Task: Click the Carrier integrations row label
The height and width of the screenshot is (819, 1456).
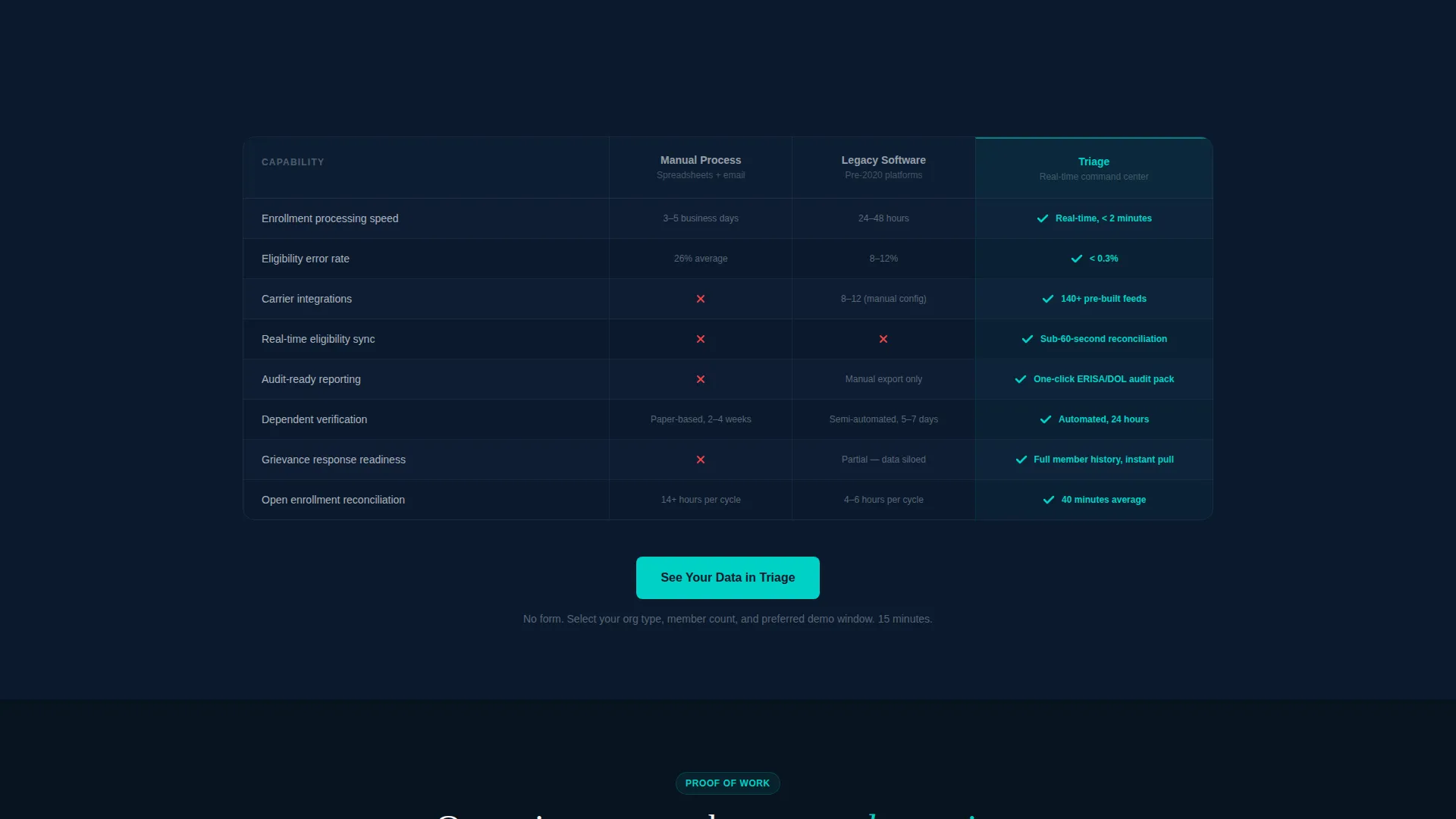Action: 306,299
